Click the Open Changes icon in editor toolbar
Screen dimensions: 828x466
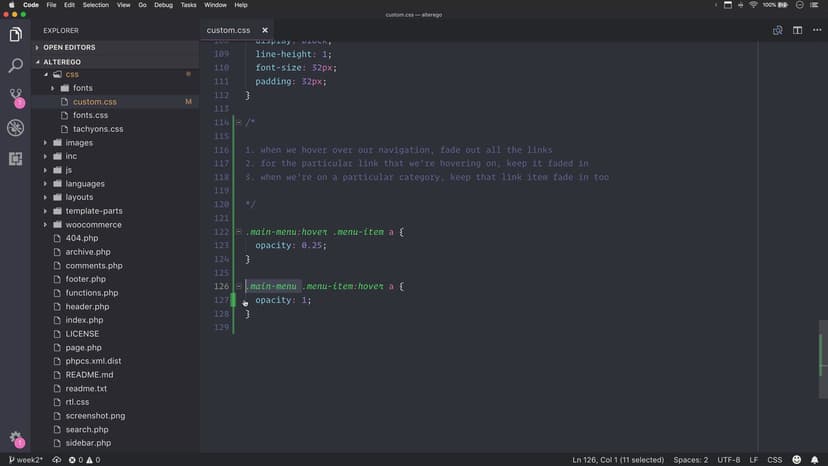pos(777,30)
